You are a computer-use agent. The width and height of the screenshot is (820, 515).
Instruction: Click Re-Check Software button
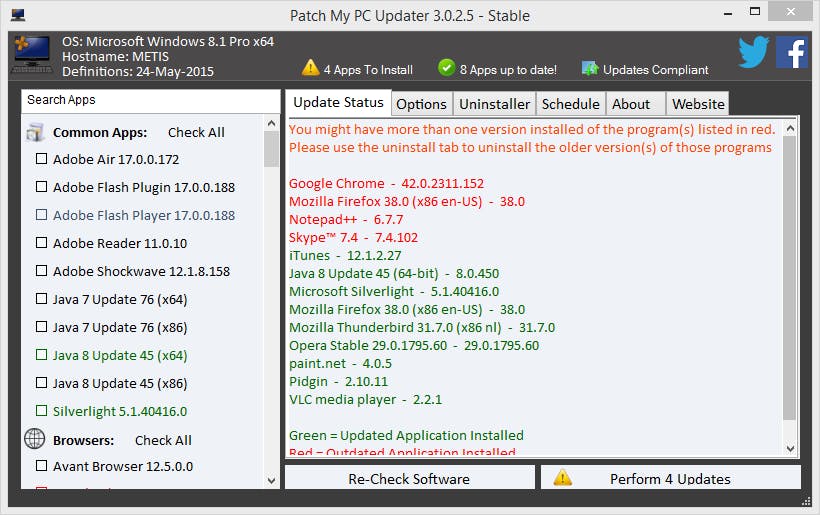(409, 478)
